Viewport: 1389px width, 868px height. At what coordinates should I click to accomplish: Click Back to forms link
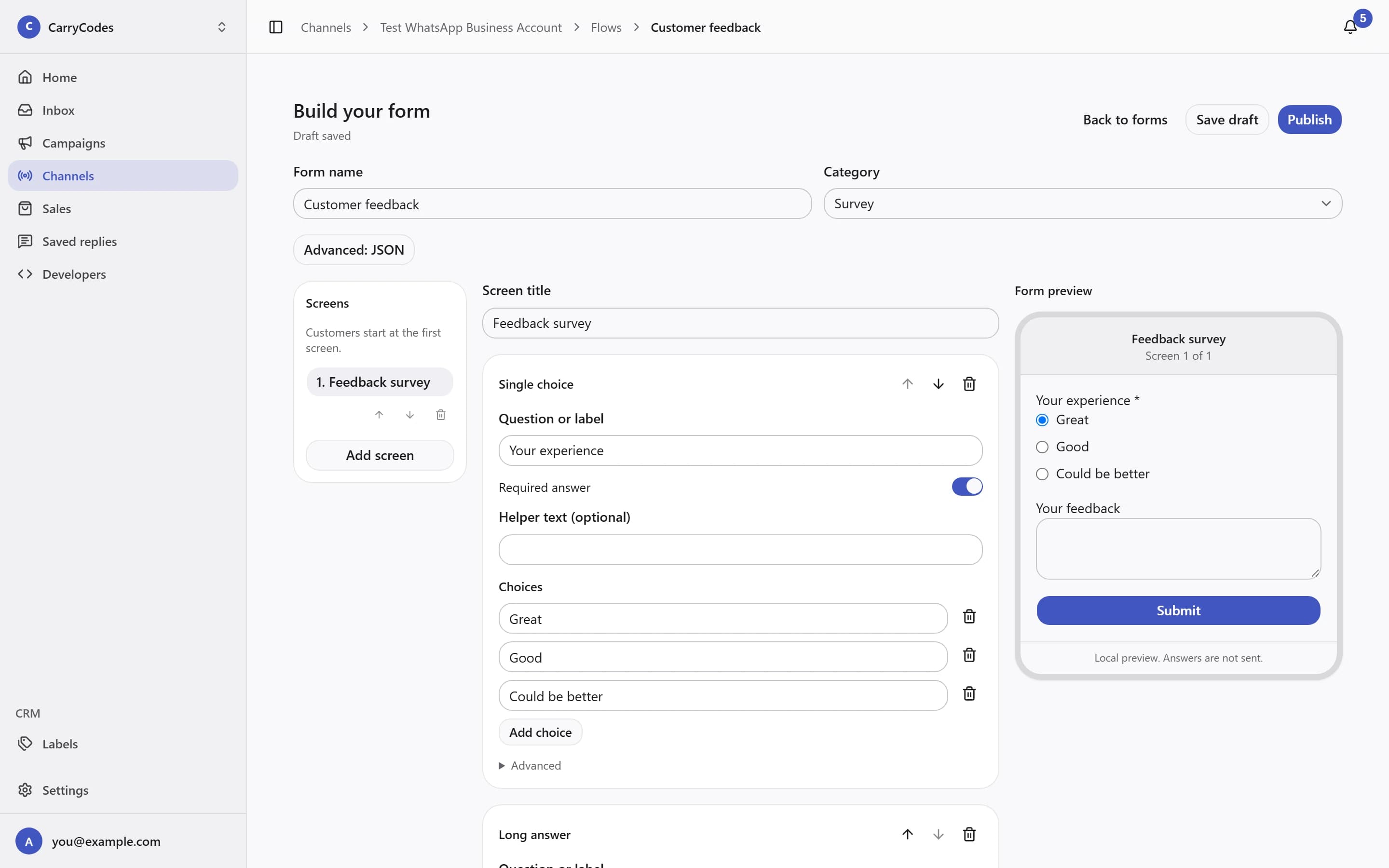(1125, 120)
